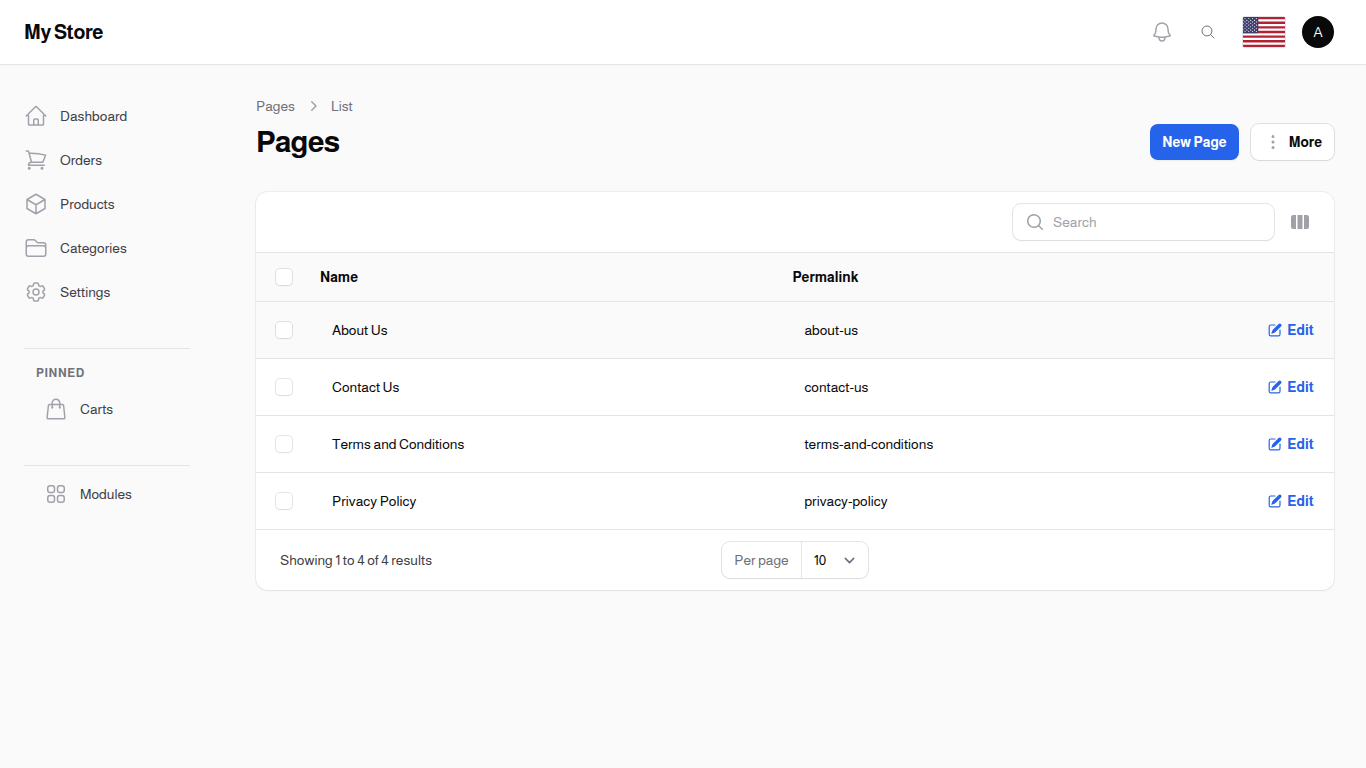Open notifications with the bell icon

pyautogui.click(x=1162, y=31)
